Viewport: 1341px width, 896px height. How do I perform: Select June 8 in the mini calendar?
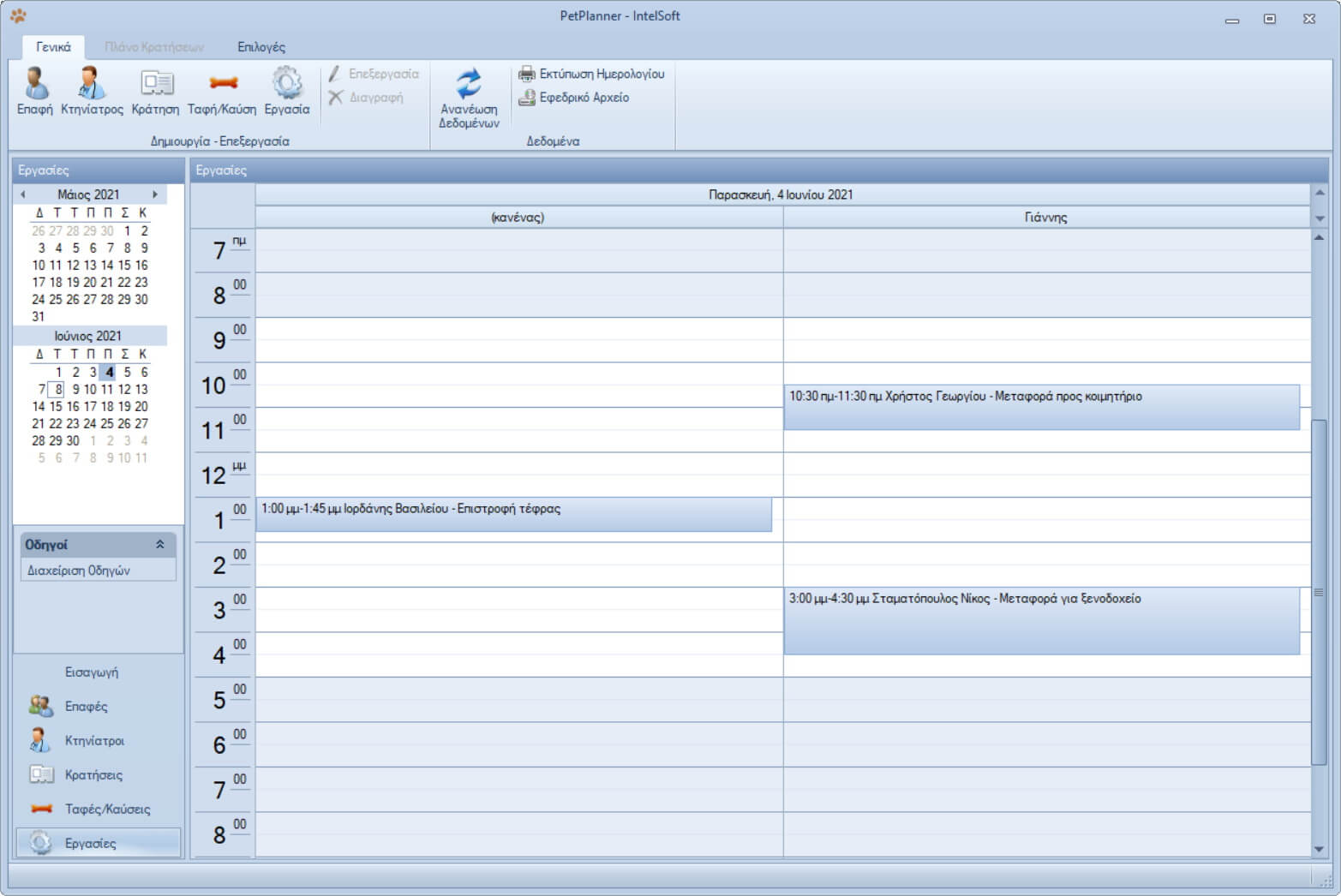58,390
